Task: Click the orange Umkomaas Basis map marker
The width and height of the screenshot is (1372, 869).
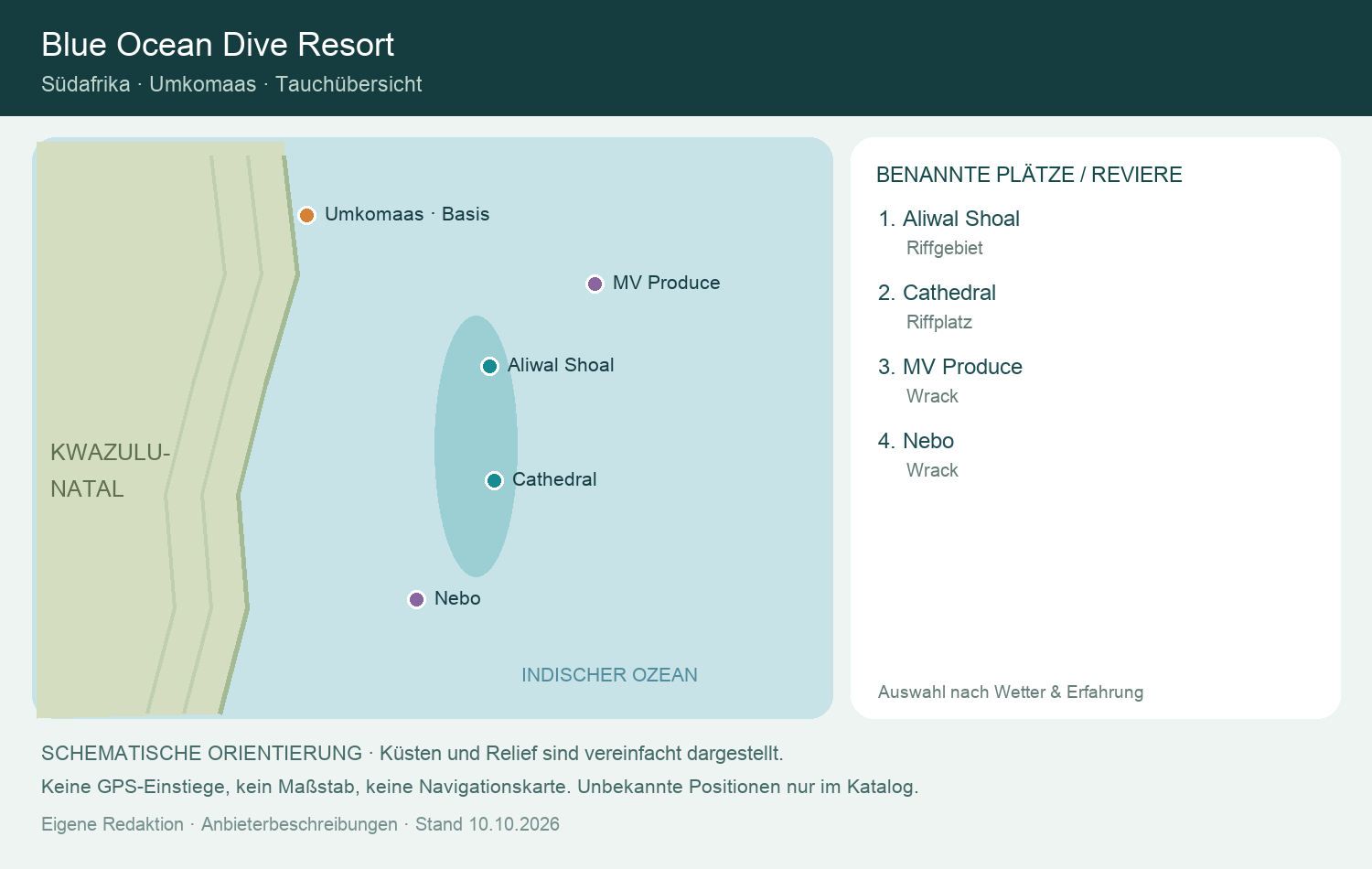Action: [x=307, y=215]
